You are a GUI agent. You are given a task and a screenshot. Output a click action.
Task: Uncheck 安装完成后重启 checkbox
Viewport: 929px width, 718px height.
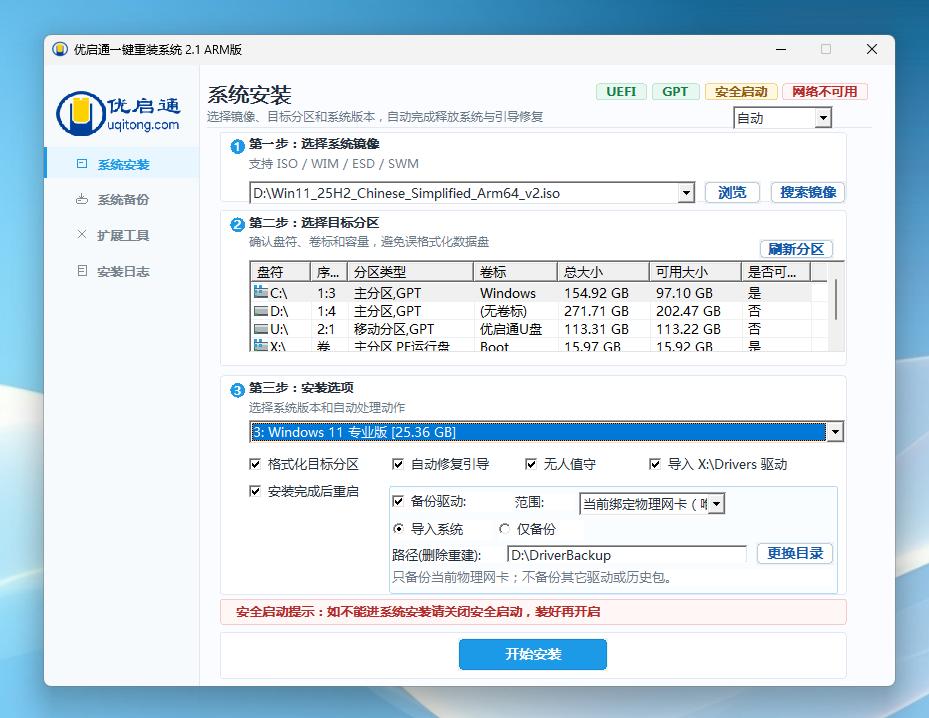tap(255, 491)
